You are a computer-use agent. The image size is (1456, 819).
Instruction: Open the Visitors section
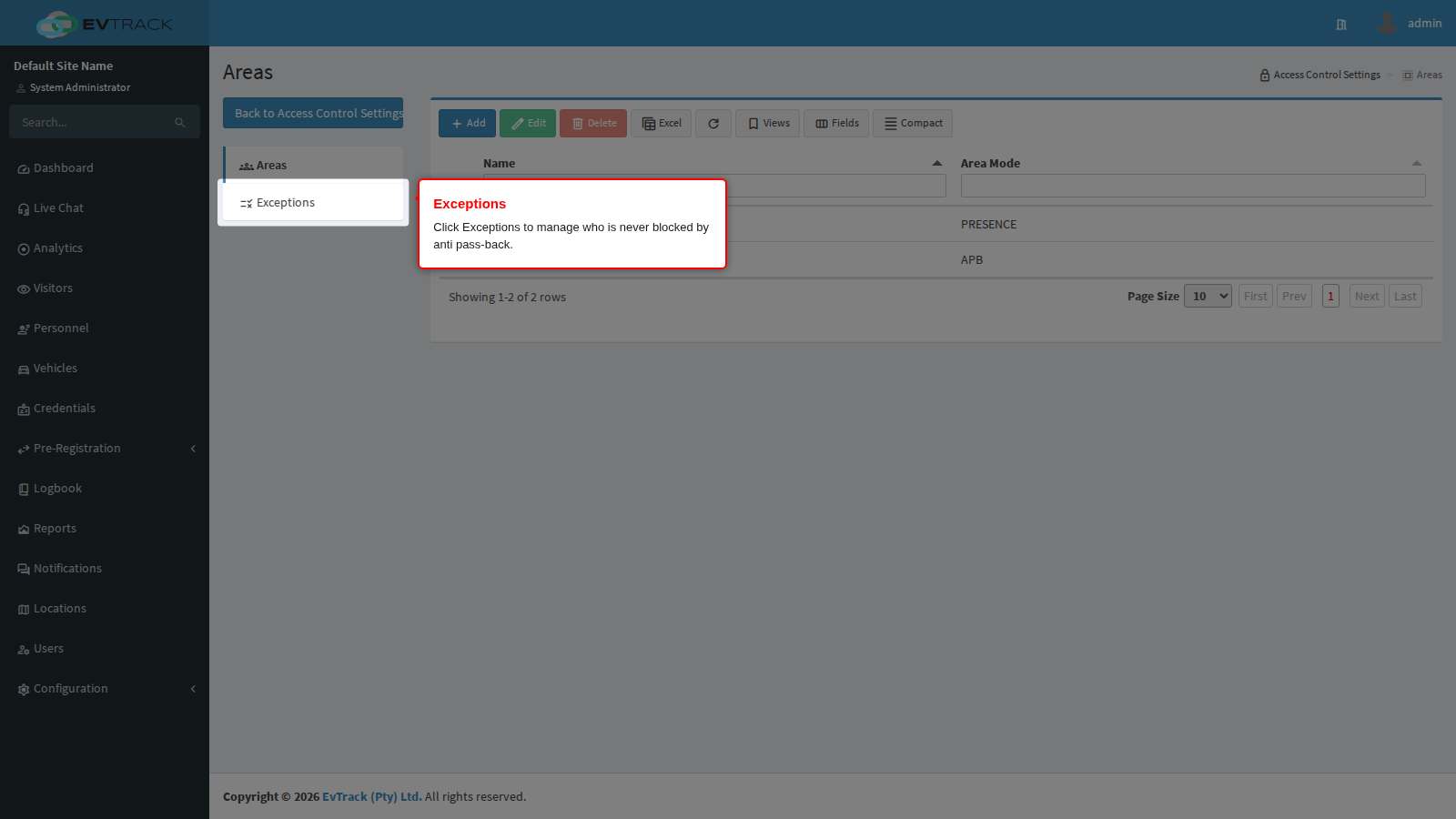coord(105,288)
